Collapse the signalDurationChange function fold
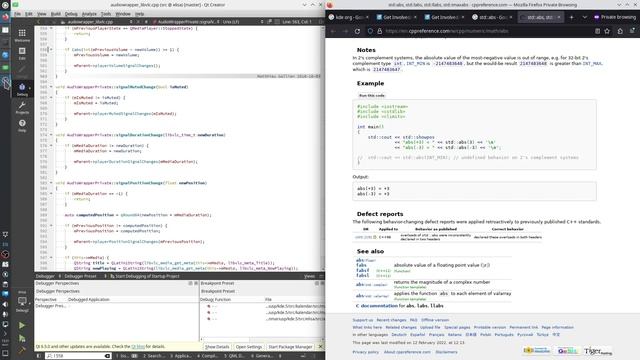Viewport: 640px width, 360px height. pos(51,135)
